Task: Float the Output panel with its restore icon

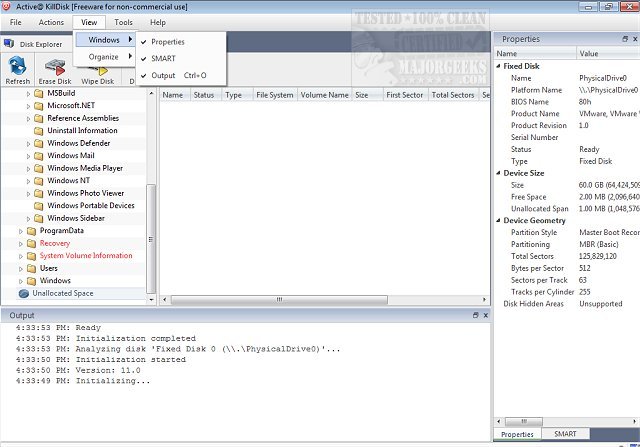Action: (x=476, y=315)
